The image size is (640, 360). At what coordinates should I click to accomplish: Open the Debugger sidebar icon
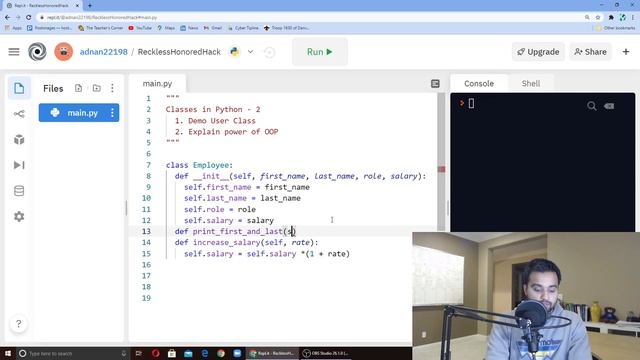(x=19, y=165)
